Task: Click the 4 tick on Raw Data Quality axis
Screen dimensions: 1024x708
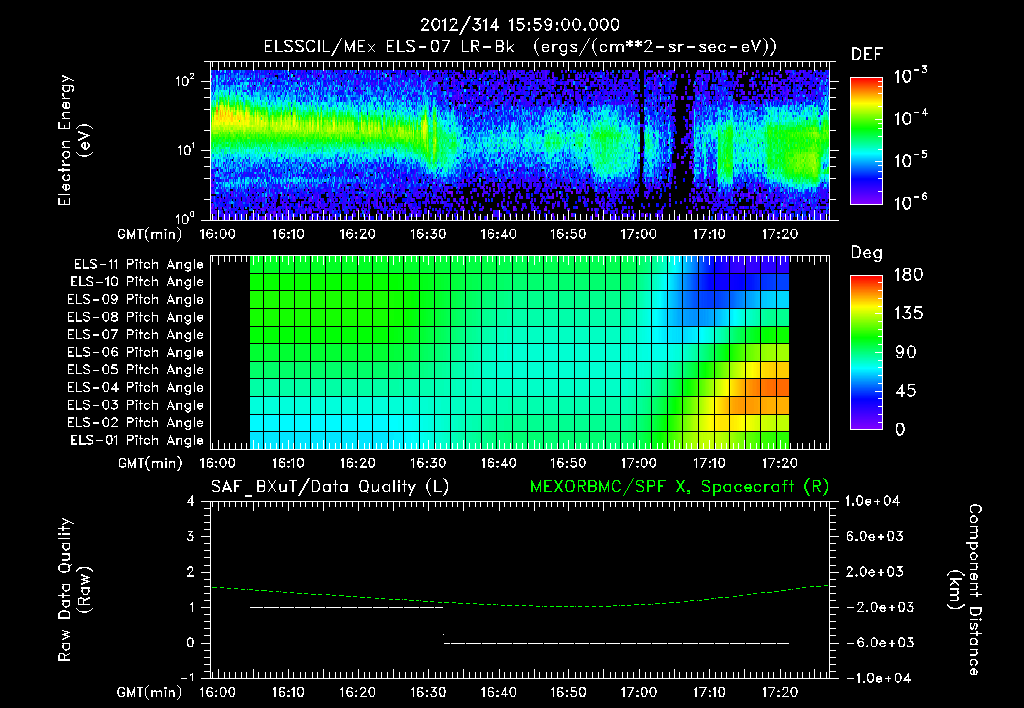Action: coord(191,502)
